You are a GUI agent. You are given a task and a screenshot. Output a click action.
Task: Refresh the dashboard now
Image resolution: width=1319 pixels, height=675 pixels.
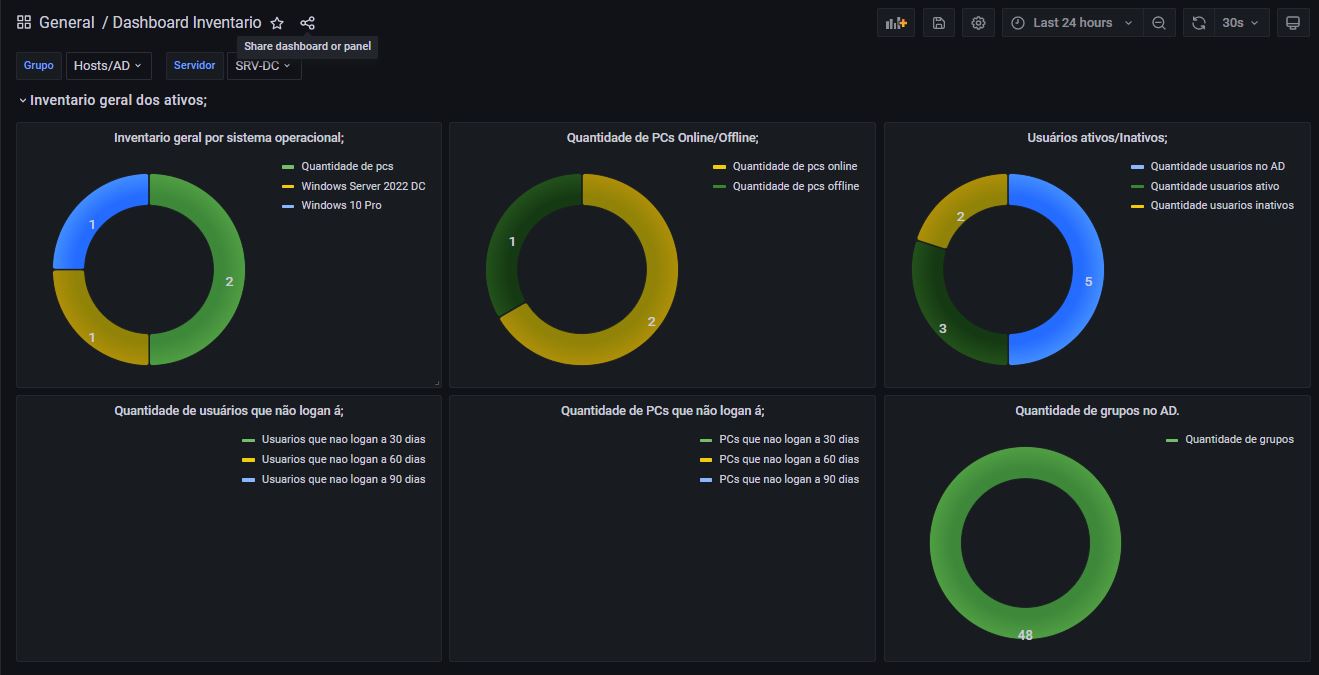point(1198,23)
